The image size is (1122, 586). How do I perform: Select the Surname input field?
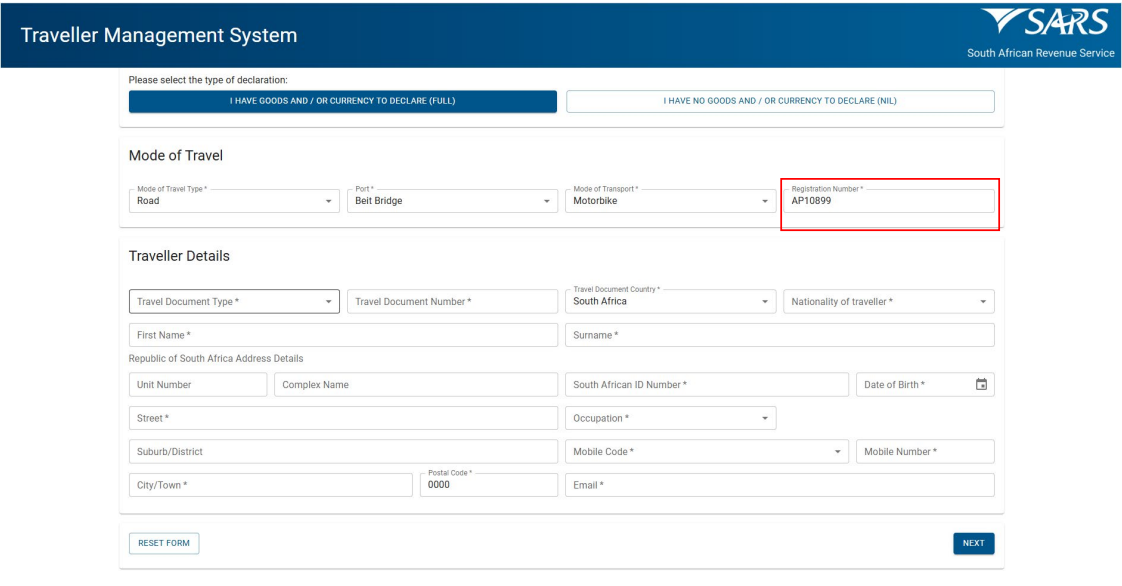click(780, 335)
